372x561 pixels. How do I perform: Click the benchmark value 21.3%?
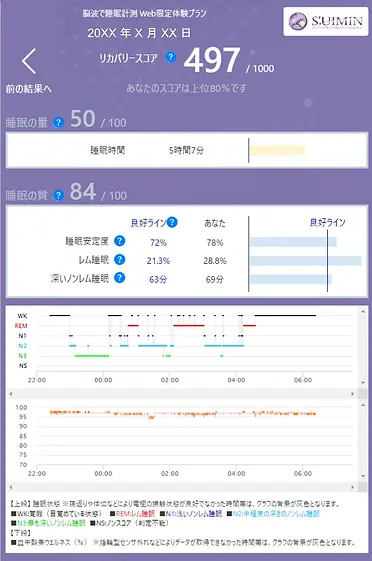[158, 261]
